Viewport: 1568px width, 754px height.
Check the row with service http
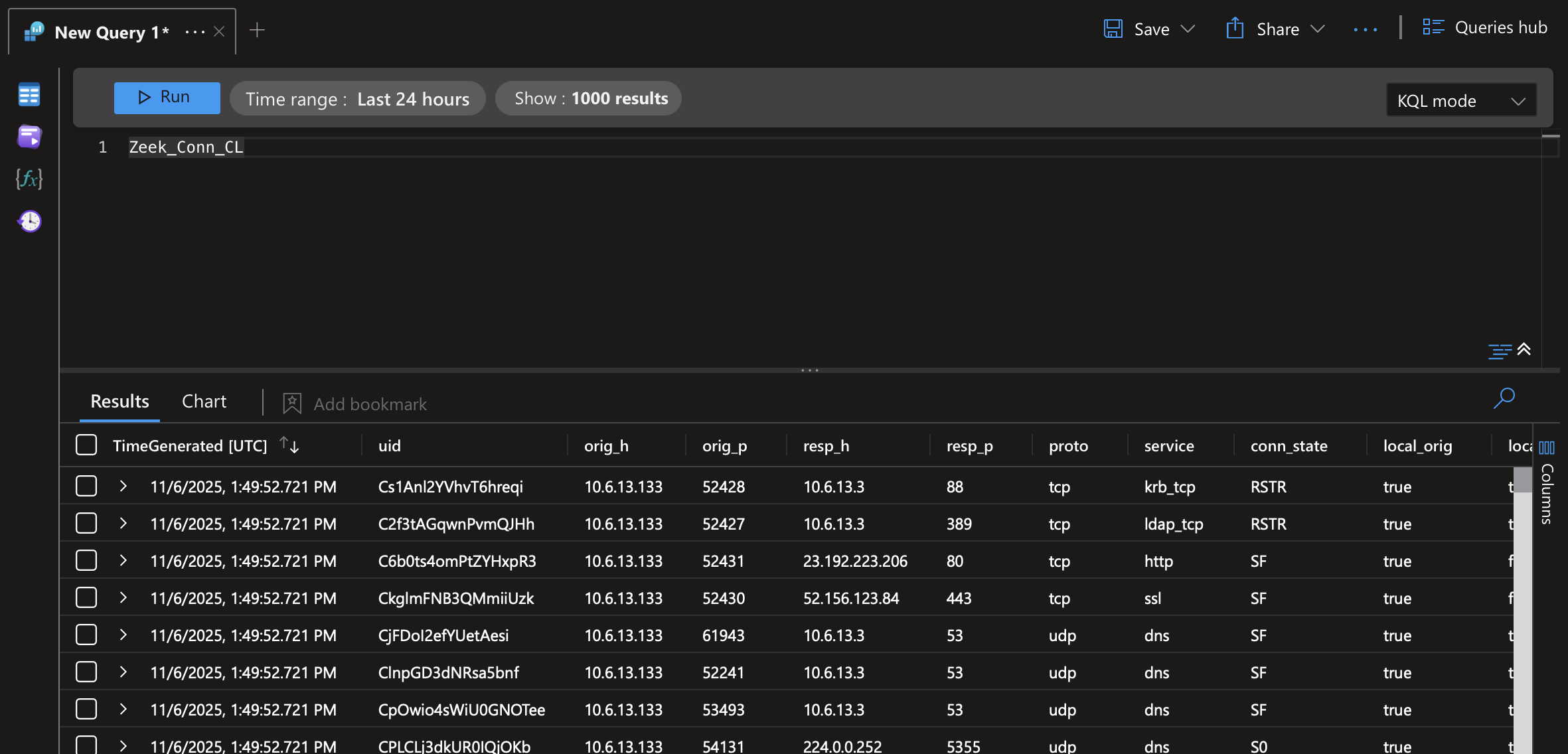click(86, 561)
